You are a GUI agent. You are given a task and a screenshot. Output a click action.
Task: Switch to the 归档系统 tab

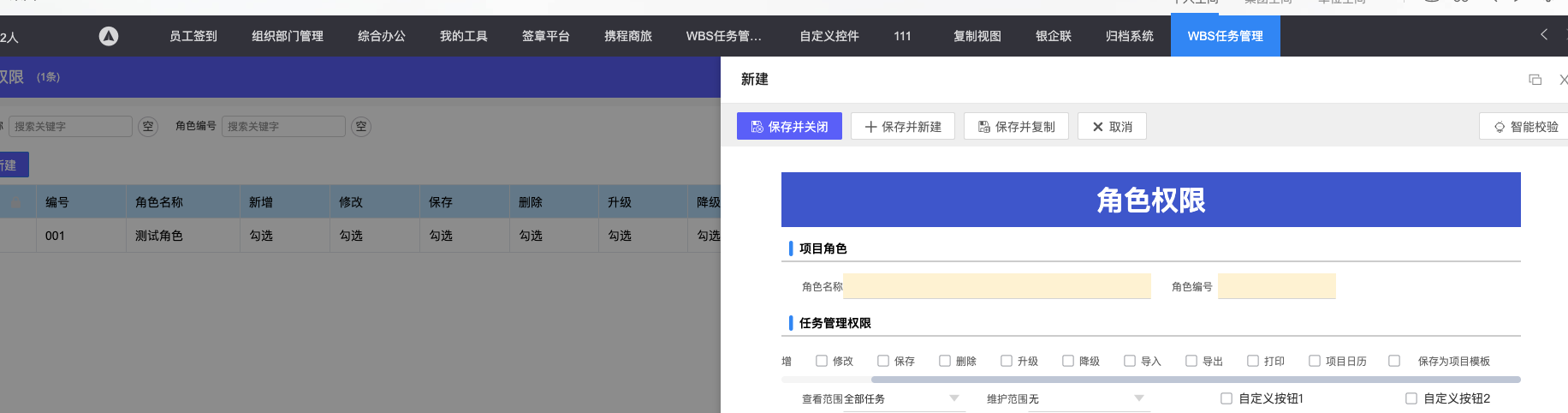pos(1130,36)
